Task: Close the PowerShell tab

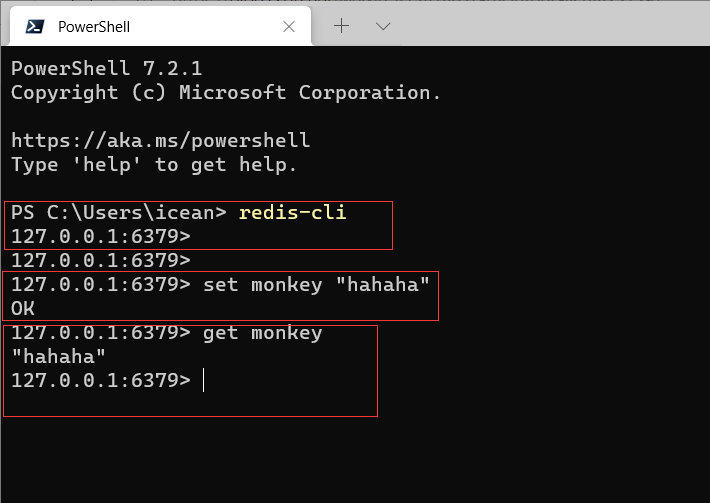Action: [x=289, y=27]
